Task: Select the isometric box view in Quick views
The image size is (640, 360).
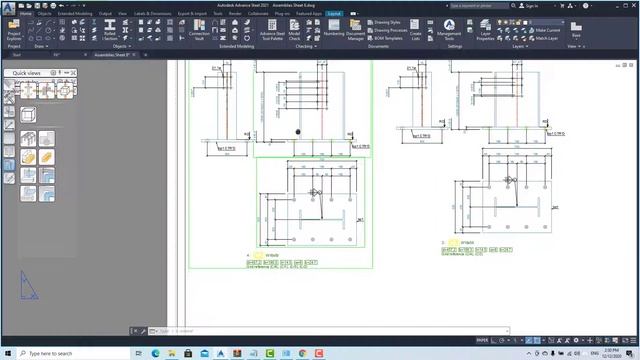Action: pyautogui.click(x=28, y=115)
